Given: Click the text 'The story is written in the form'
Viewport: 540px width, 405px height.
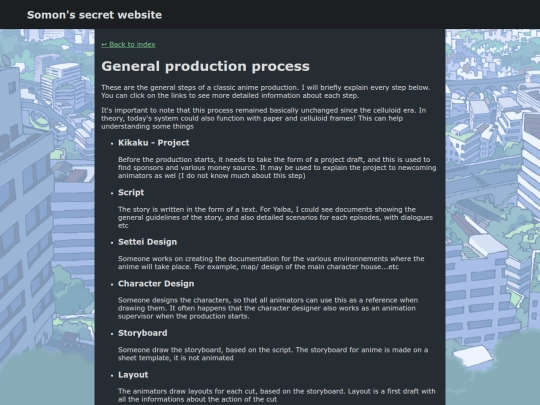Looking at the screenshot, I should point(276,217).
